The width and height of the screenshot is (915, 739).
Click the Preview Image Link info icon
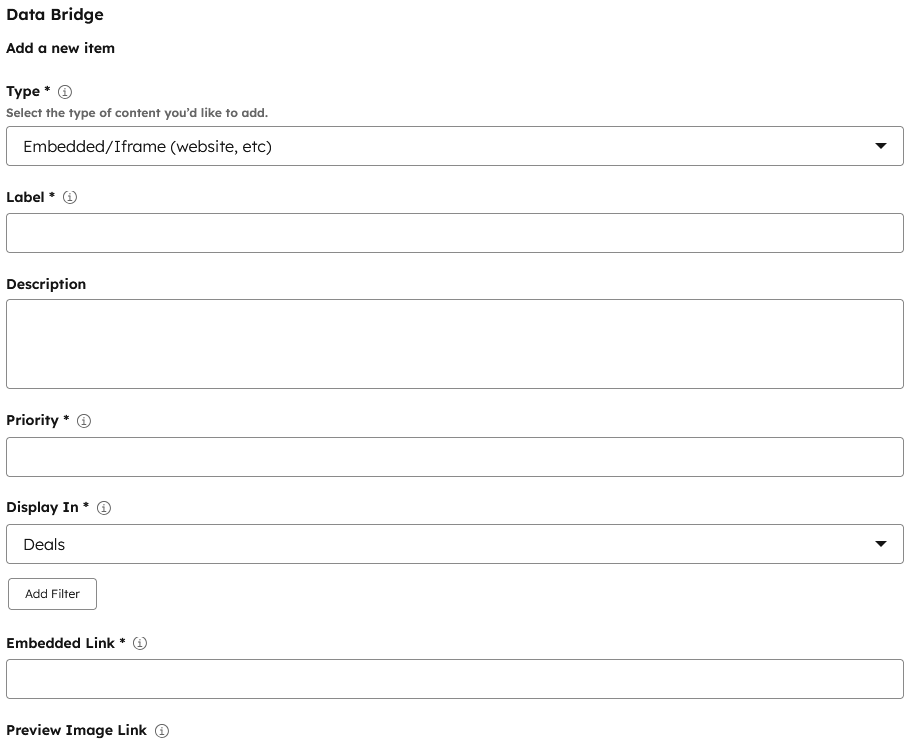point(162,731)
